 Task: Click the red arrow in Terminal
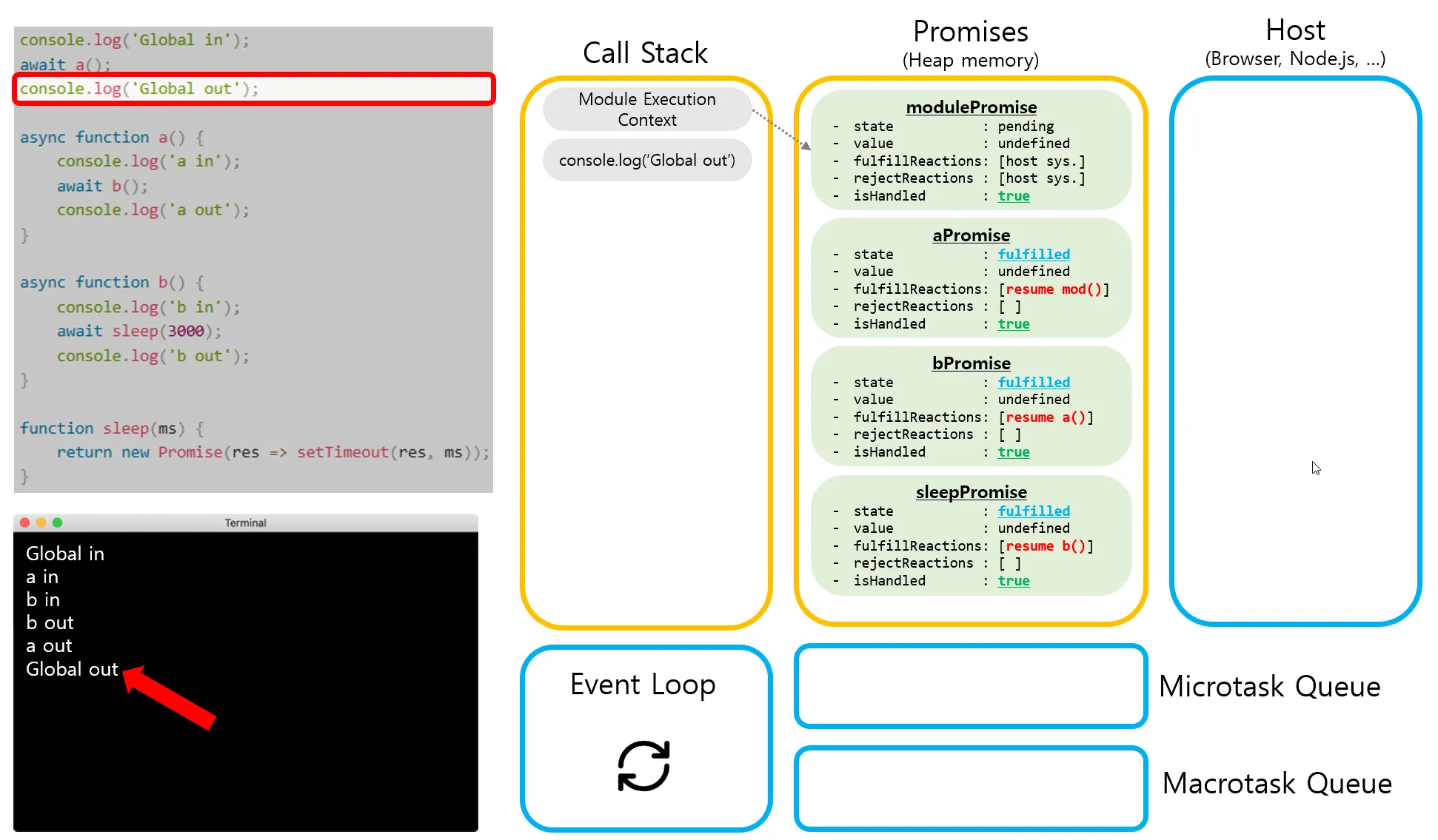tap(170, 698)
